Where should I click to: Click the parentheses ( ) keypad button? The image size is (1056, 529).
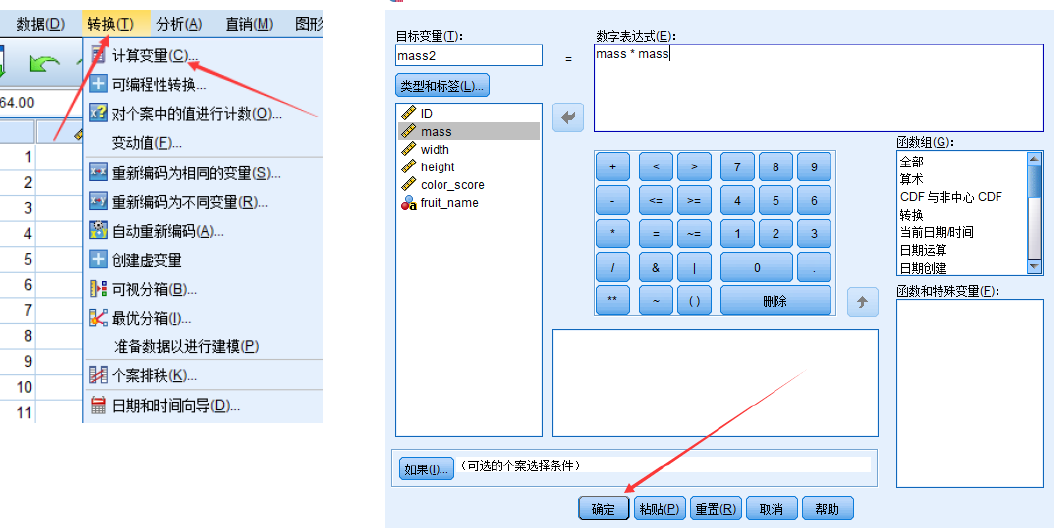pyautogui.click(x=694, y=301)
